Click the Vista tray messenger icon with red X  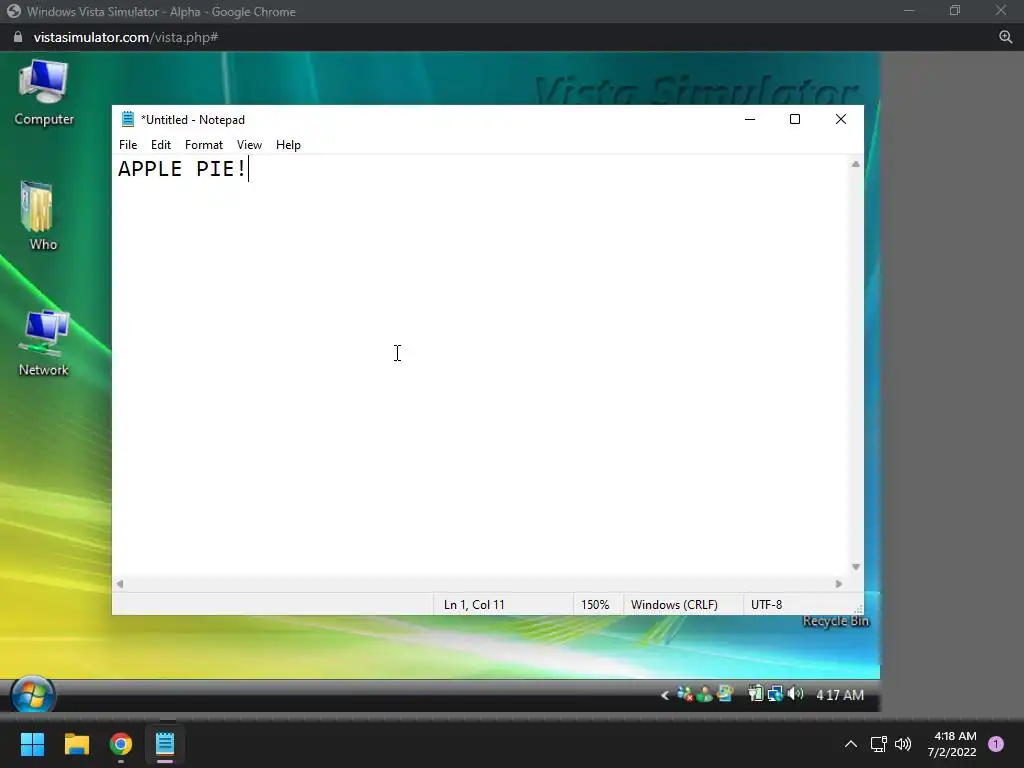point(684,694)
